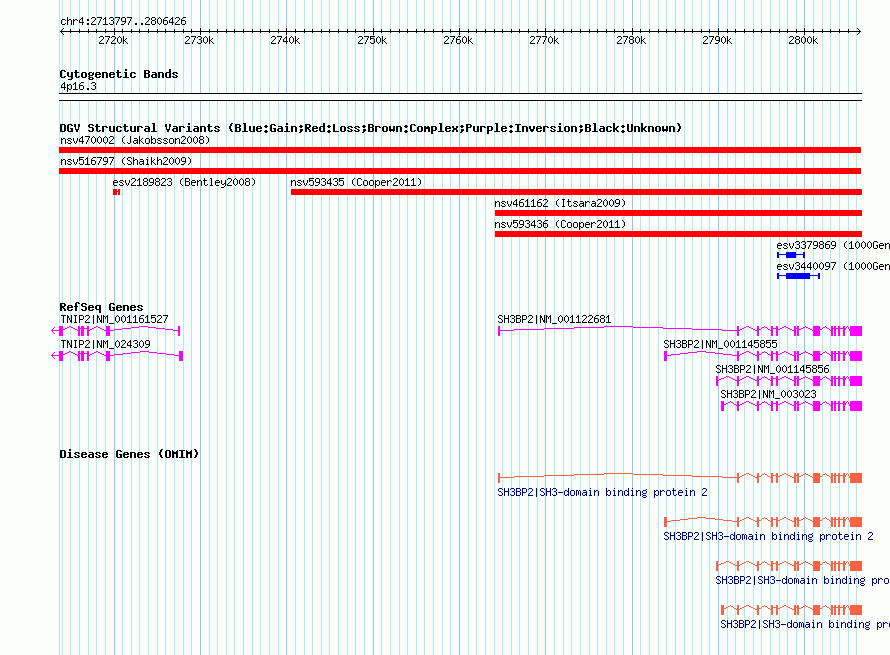Image resolution: width=890 pixels, height=655 pixels.
Task: Click the esv3440097 variant label
Action: tap(833, 266)
